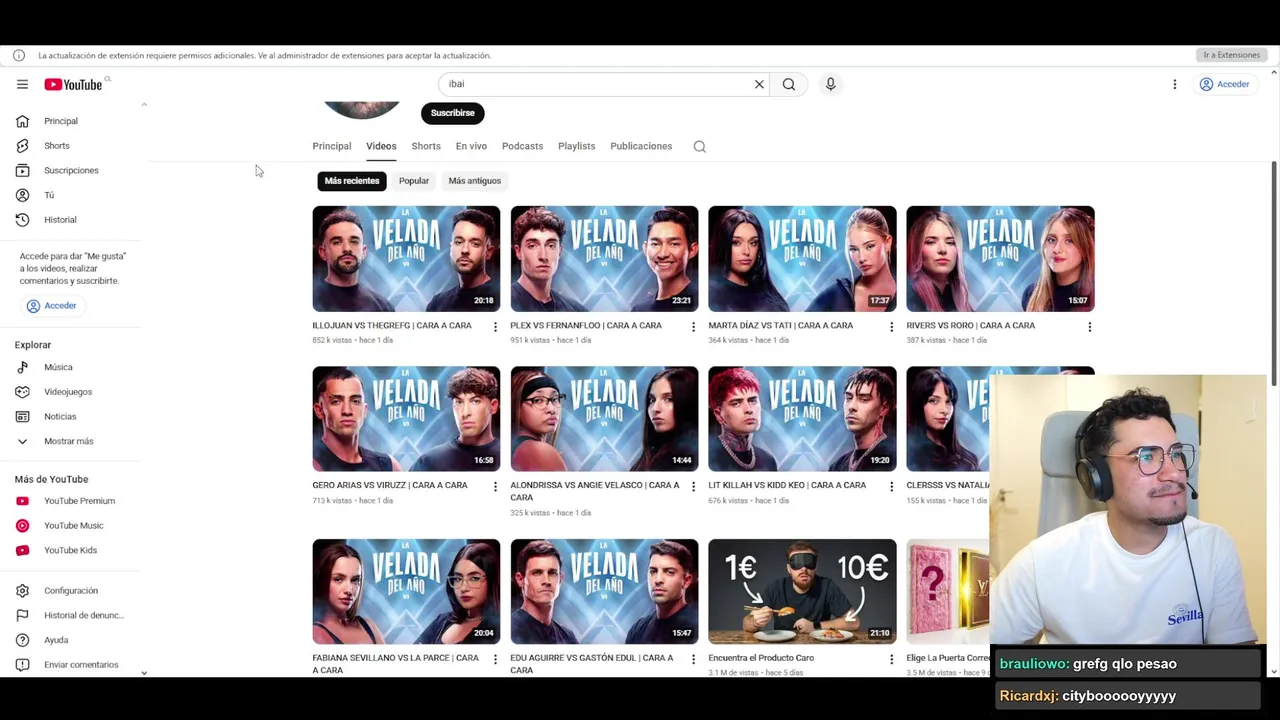This screenshot has height=720, width=1280.
Task: Switch to the Playlists tab
Action: [576, 146]
